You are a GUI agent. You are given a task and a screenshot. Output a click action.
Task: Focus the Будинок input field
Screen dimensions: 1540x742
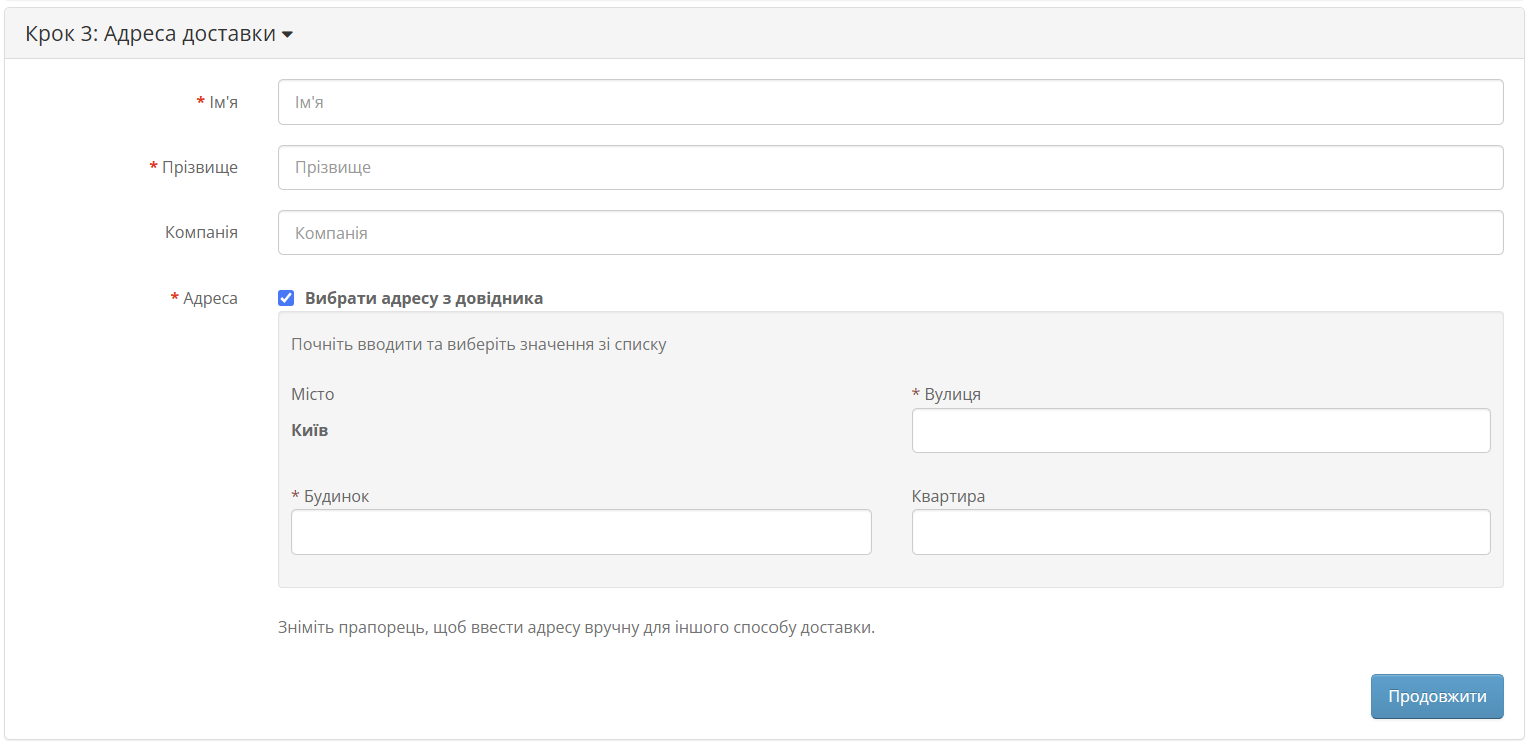point(581,532)
